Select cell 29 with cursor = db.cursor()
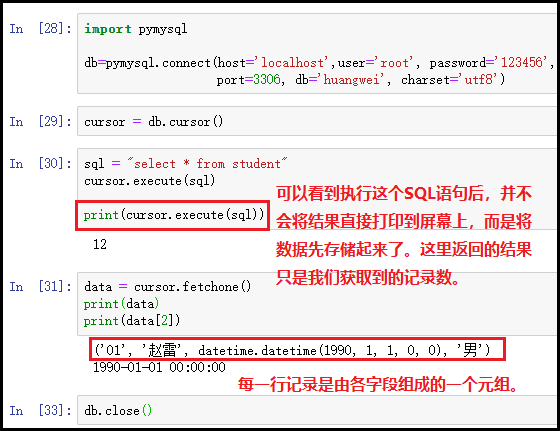Viewport: 560px width, 431px height. coord(317,121)
